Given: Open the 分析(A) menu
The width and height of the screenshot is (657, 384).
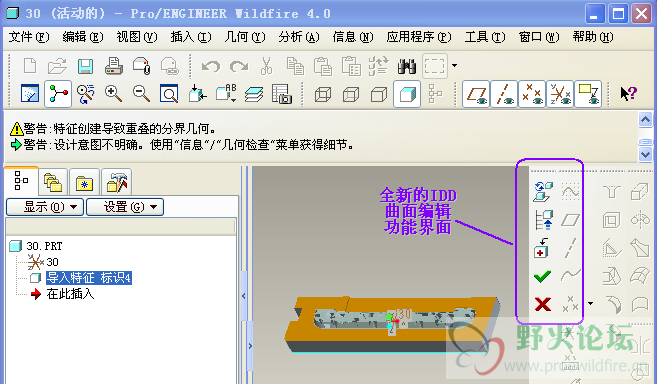Looking at the screenshot, I should (x=299, y=37).
